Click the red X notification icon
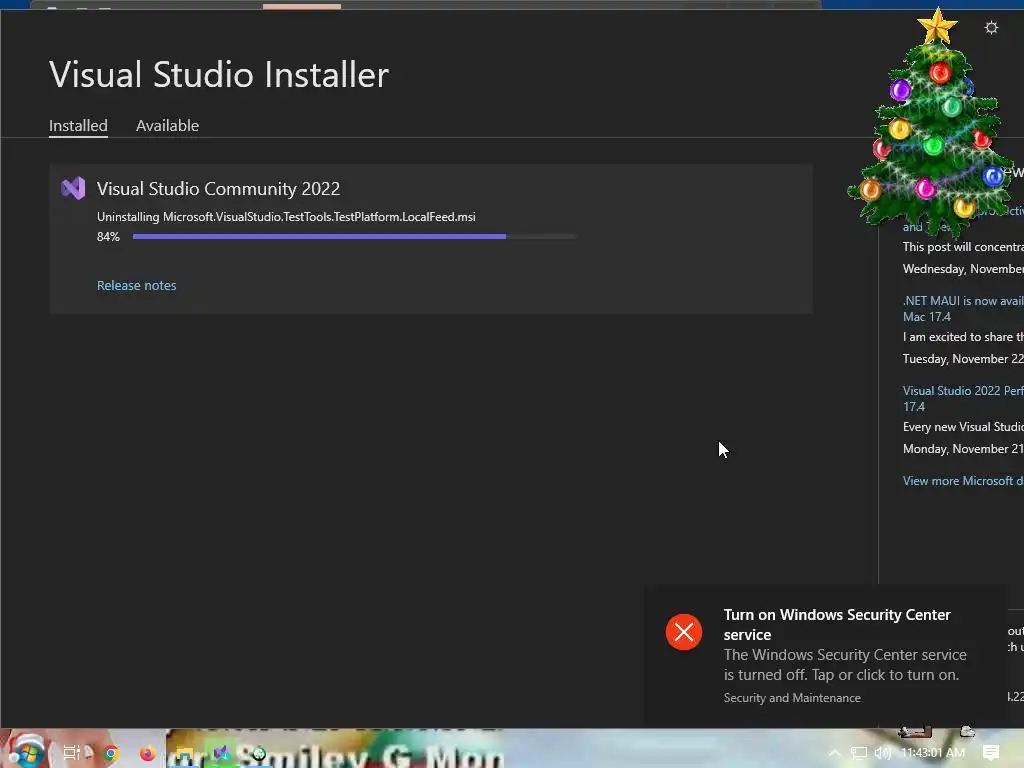The height and width of the screenshot is (768, 1024). click(684, 632)
